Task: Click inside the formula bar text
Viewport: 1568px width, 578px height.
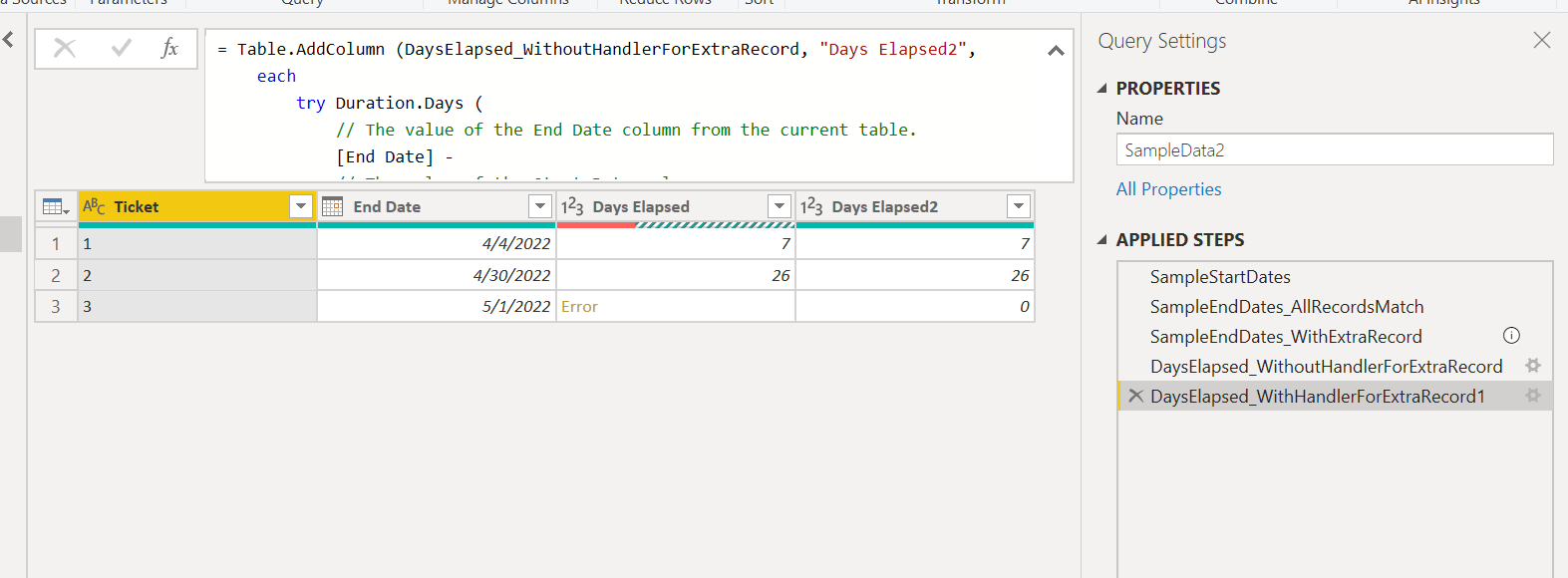Action: pos(639,105)
